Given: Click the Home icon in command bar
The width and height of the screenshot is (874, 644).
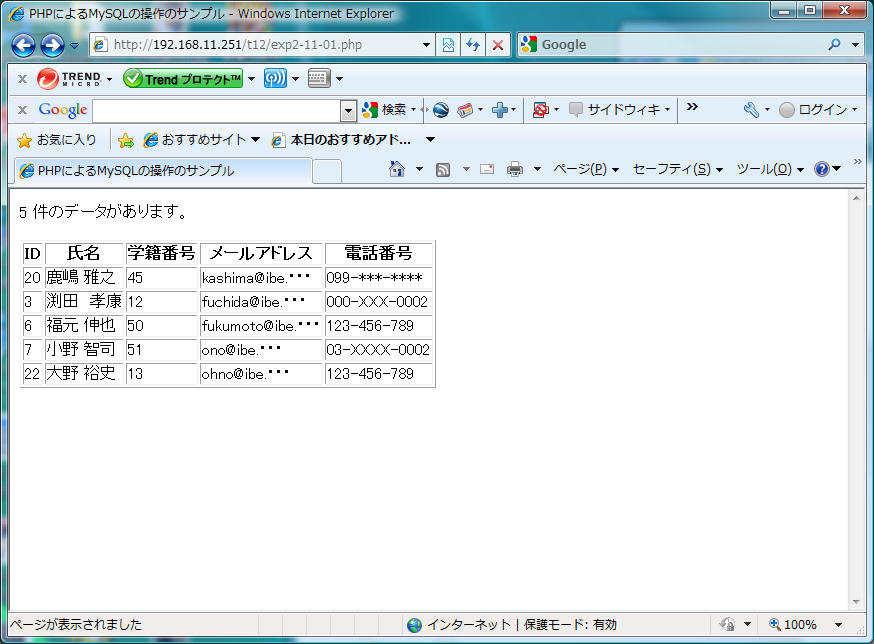Looking at the screenshot, I should (397, 169).
